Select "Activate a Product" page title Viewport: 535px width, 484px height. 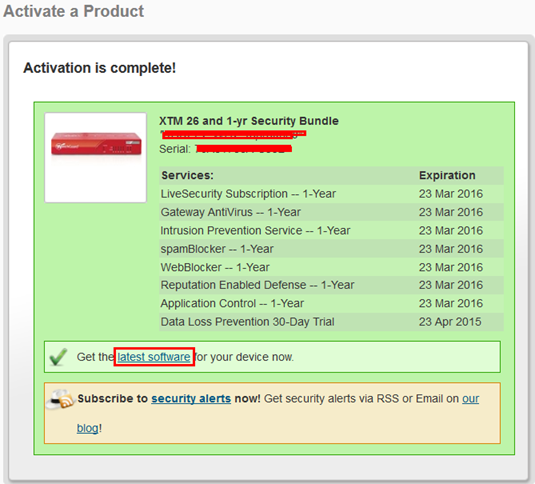pos(74,11)
